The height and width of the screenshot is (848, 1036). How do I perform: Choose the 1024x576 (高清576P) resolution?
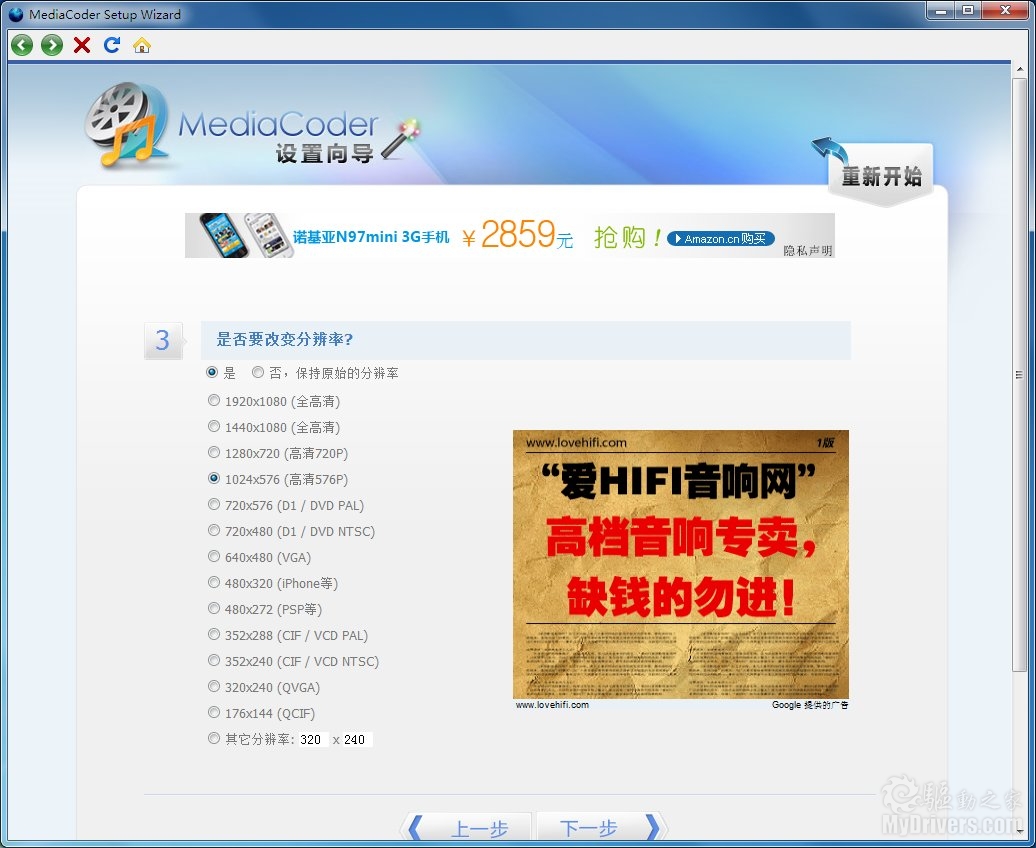click(213, 478)
